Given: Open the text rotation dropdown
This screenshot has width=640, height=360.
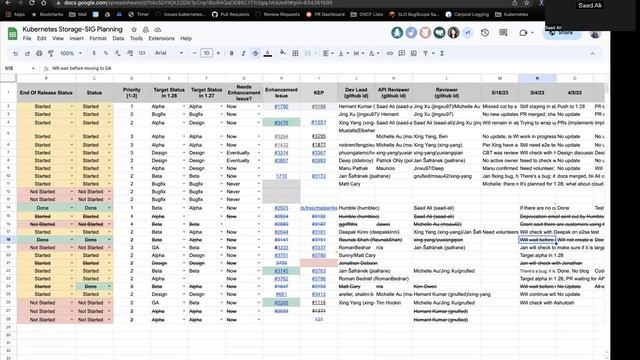Looking at the screenshot, I should pyautogui.click(x=373, y=53).
